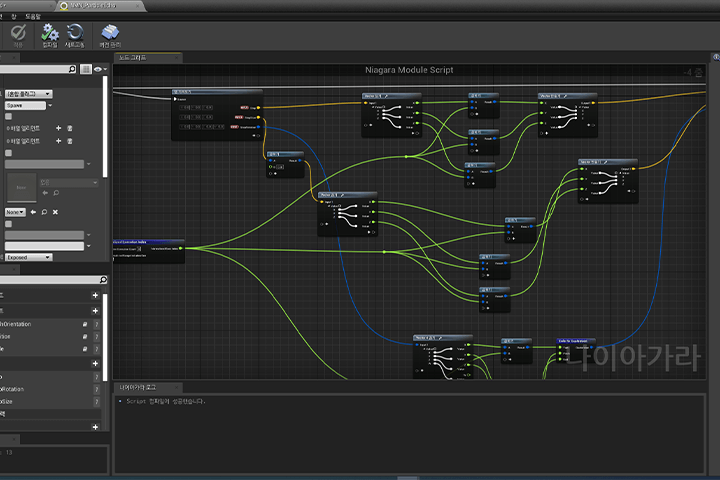This screenshot has width=720, height=480.
Task: Select the node graph tab
Action: (x=148, y=57)
